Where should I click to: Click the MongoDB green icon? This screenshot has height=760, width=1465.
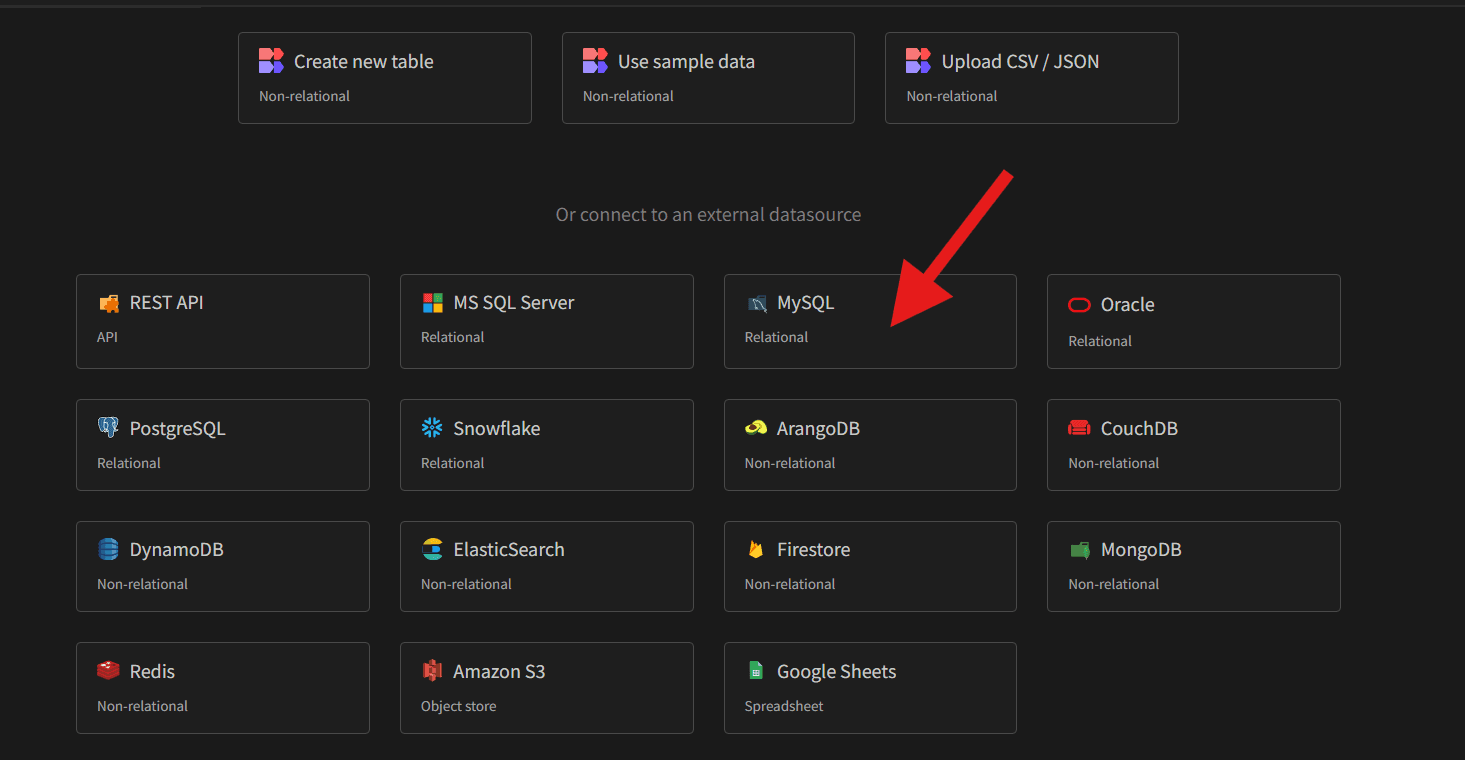(x=1079, y=549)
